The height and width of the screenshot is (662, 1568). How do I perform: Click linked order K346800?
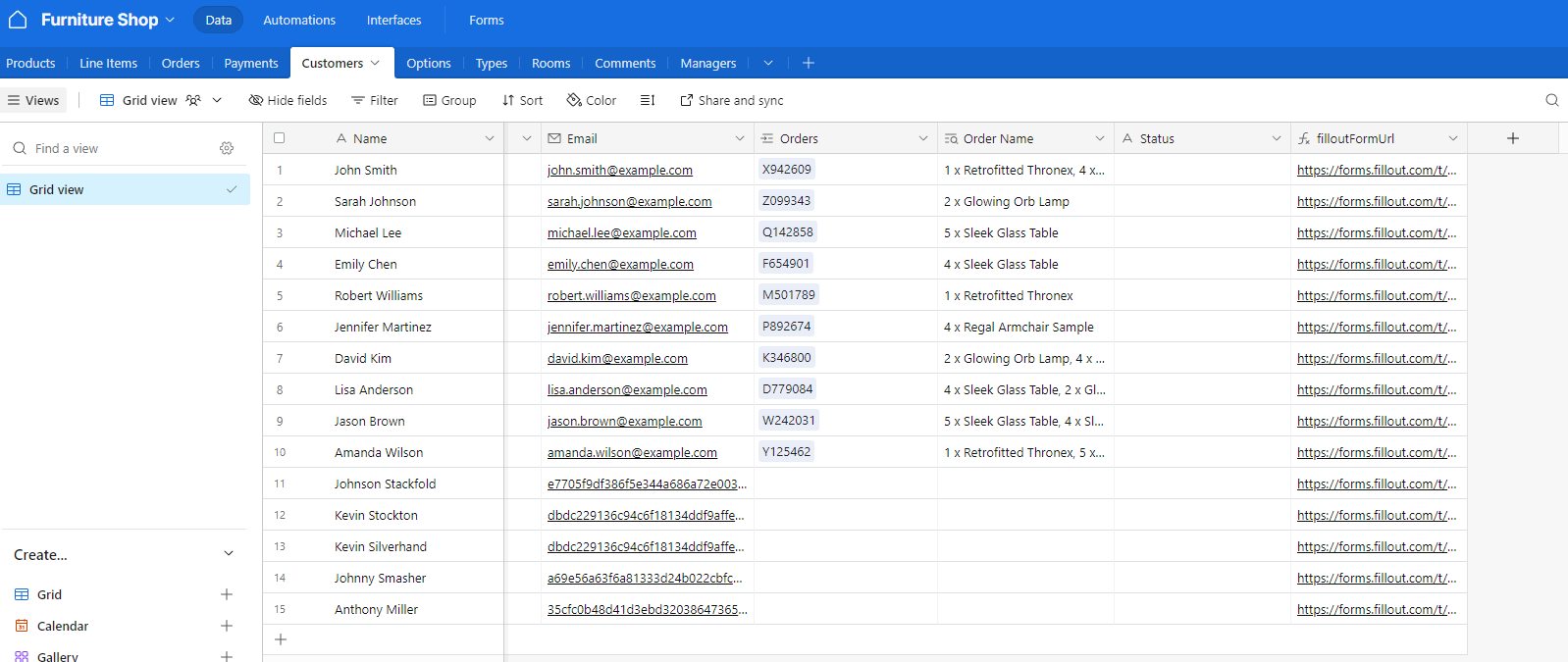[787, 358]
